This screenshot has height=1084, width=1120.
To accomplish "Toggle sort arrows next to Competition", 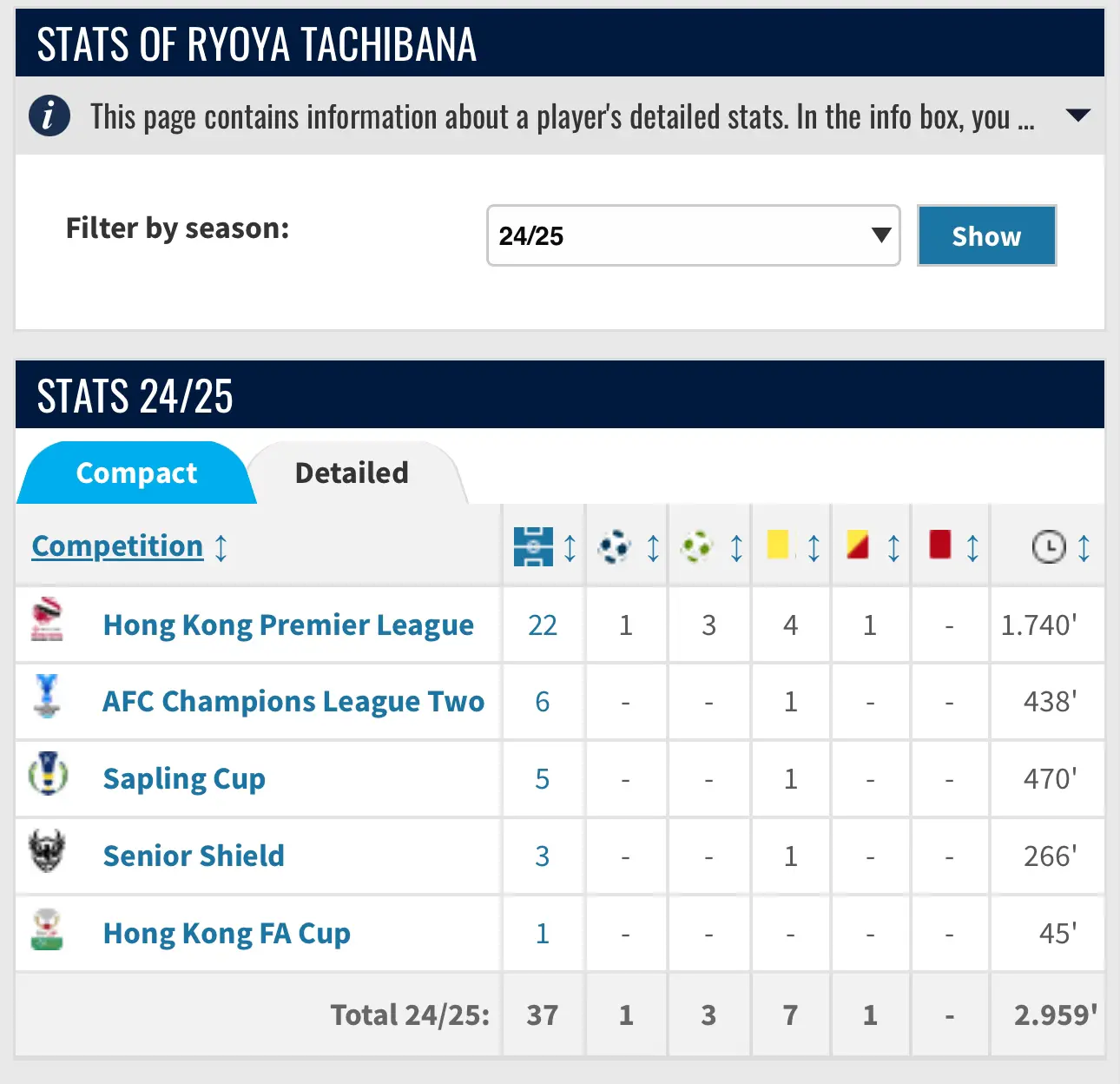I will [221, 548].
